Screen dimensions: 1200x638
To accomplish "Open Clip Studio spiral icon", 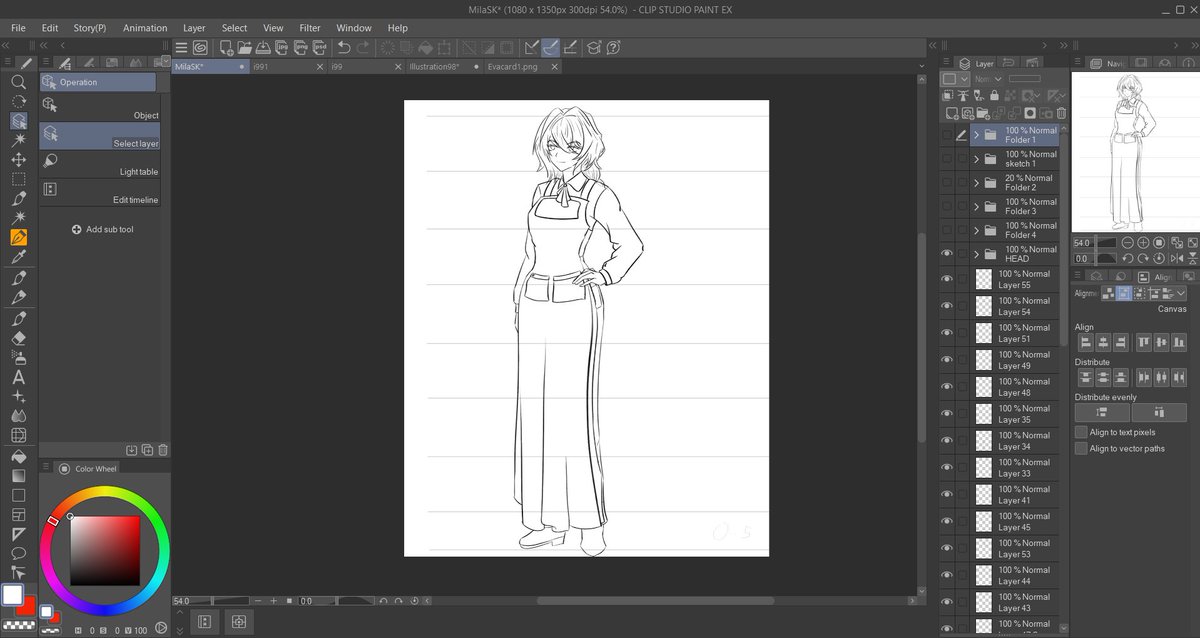I will [200, 47].
